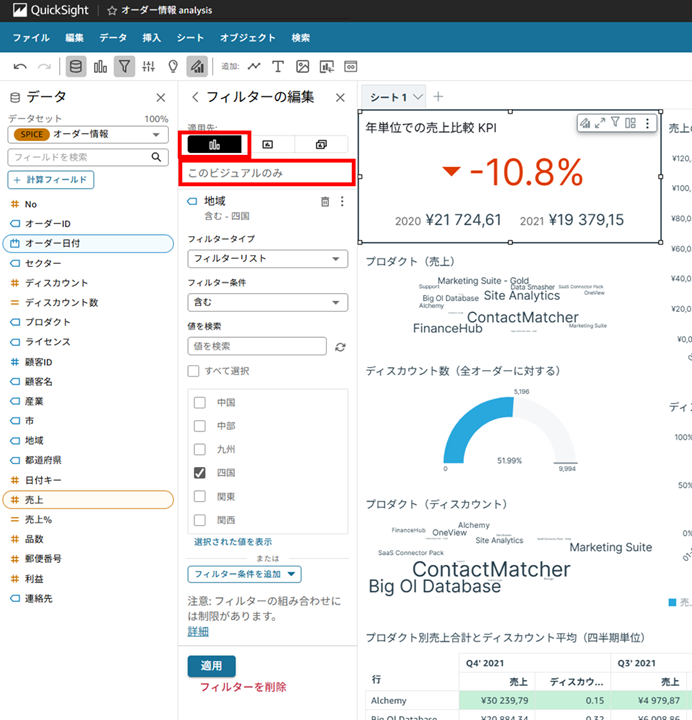Screen dimensions: 692x720
Task: Open the 詳細 link
Action: (x=198, y=632)
